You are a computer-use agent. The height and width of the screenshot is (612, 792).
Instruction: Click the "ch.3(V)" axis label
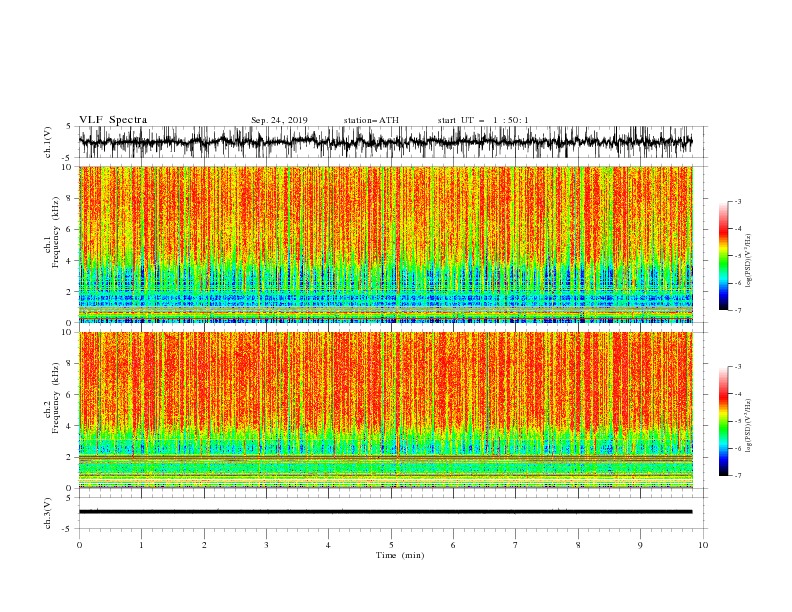coord(48,513)
